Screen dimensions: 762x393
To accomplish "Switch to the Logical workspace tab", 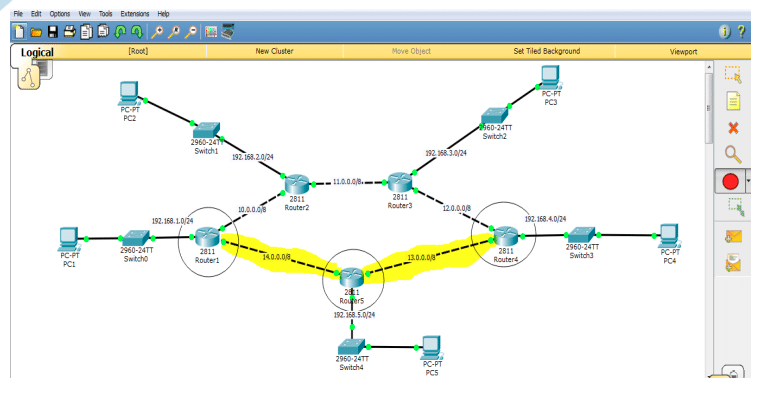I will pos(37,52).
